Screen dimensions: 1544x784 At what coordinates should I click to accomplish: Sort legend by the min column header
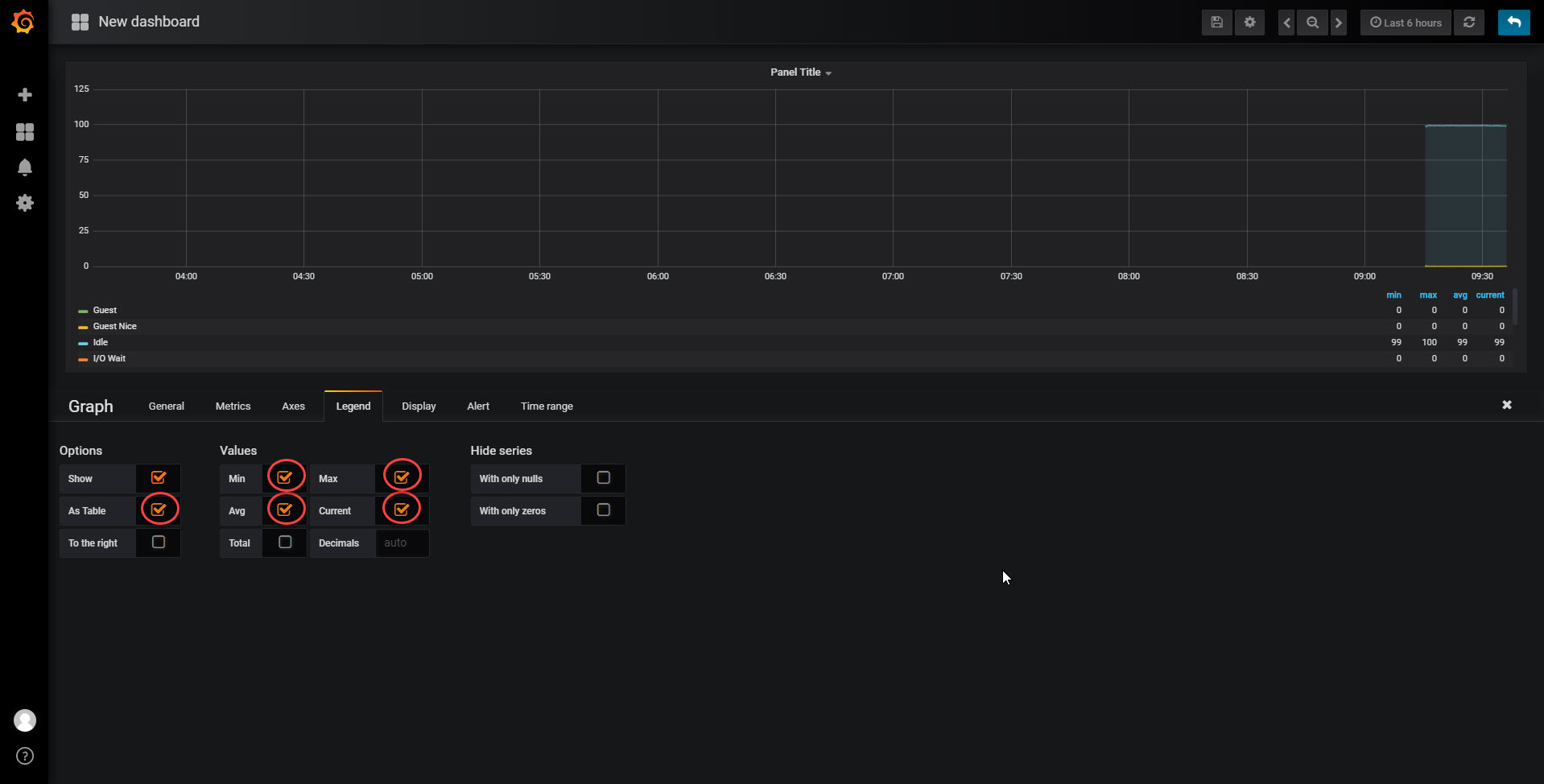click(x=1393, y=295)
